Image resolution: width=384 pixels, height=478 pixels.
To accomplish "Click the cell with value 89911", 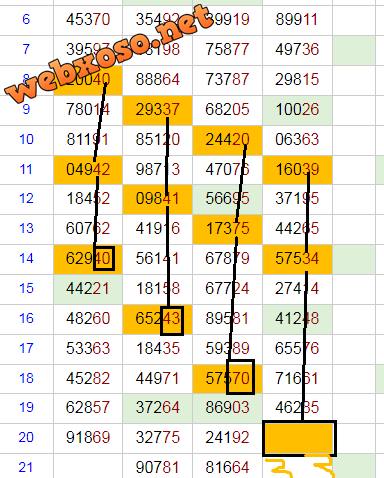I will pyautogui.click(x=297, y=19).
